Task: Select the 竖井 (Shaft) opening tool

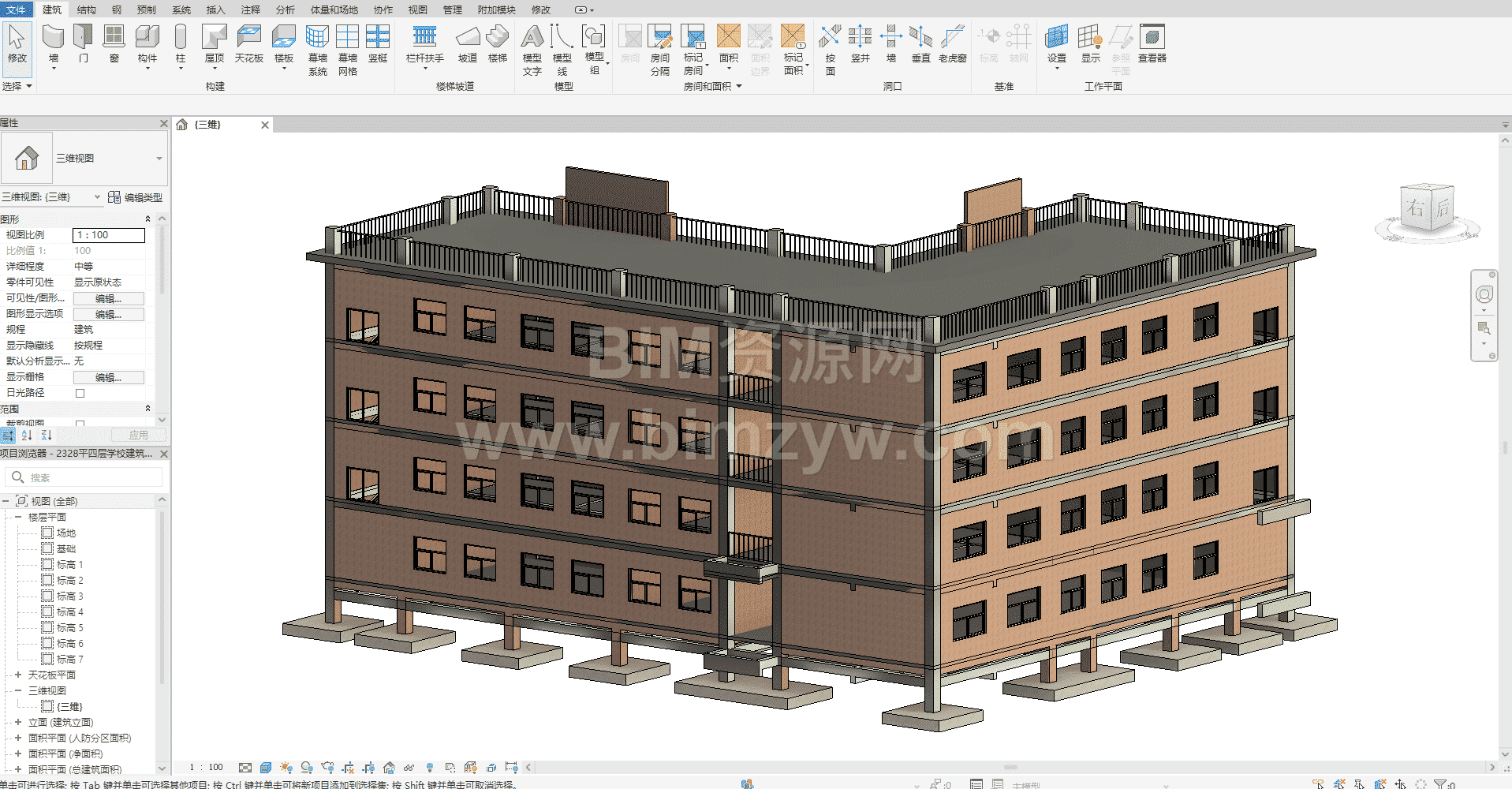Action: 861,44
